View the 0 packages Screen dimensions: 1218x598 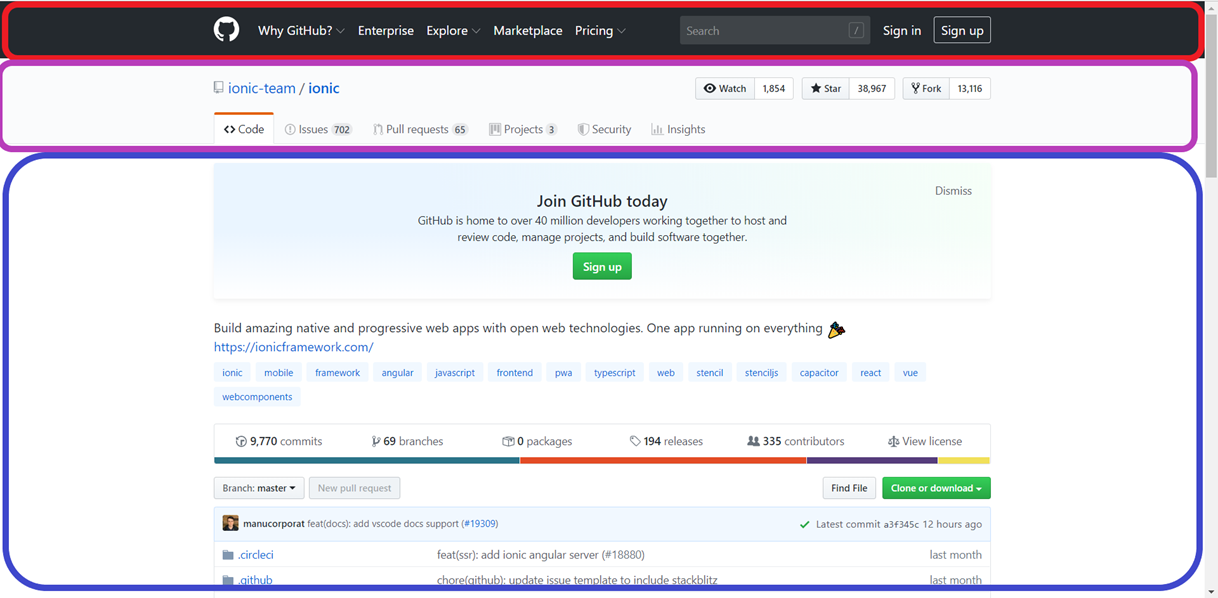pos(537,441)
